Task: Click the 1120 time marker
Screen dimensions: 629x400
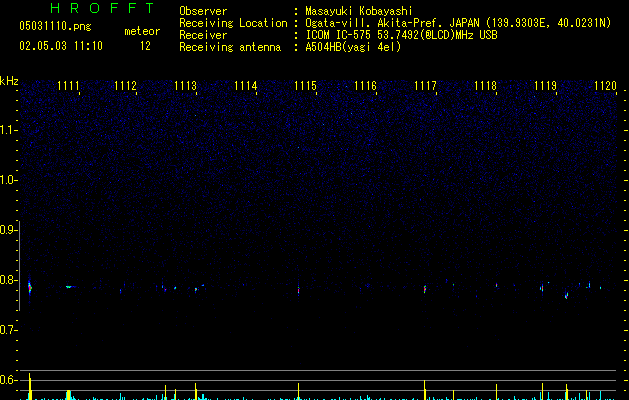Action: tap(605, 86)
